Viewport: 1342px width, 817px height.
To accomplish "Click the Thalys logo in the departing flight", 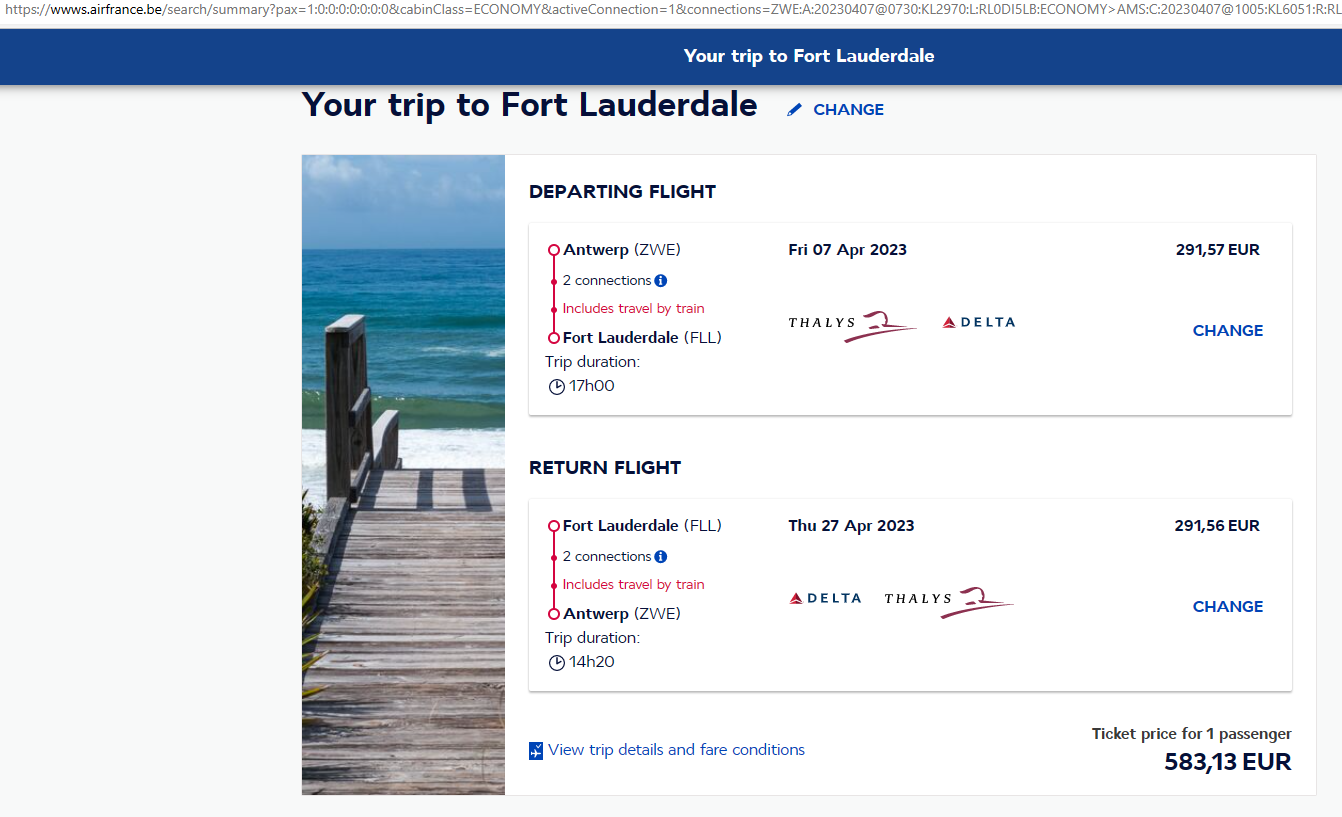I will [x=852, y=323].
